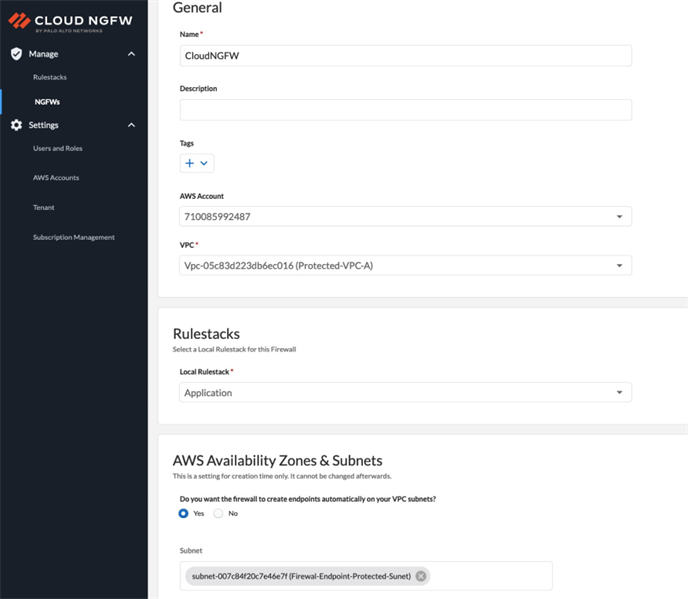Open the Local Rulestack dropdown

coord(619,393)
